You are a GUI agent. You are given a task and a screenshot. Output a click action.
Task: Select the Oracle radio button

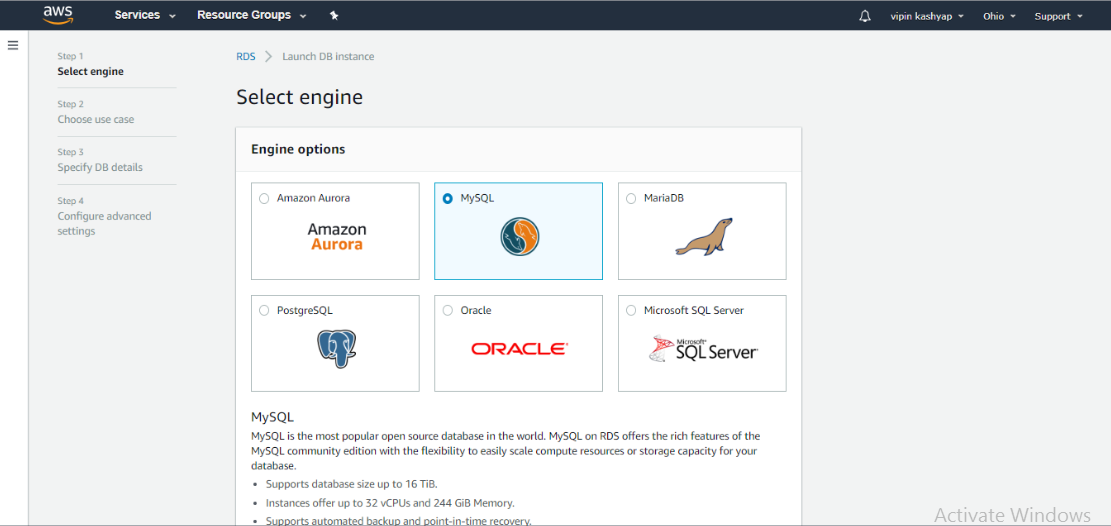[448, 310]
